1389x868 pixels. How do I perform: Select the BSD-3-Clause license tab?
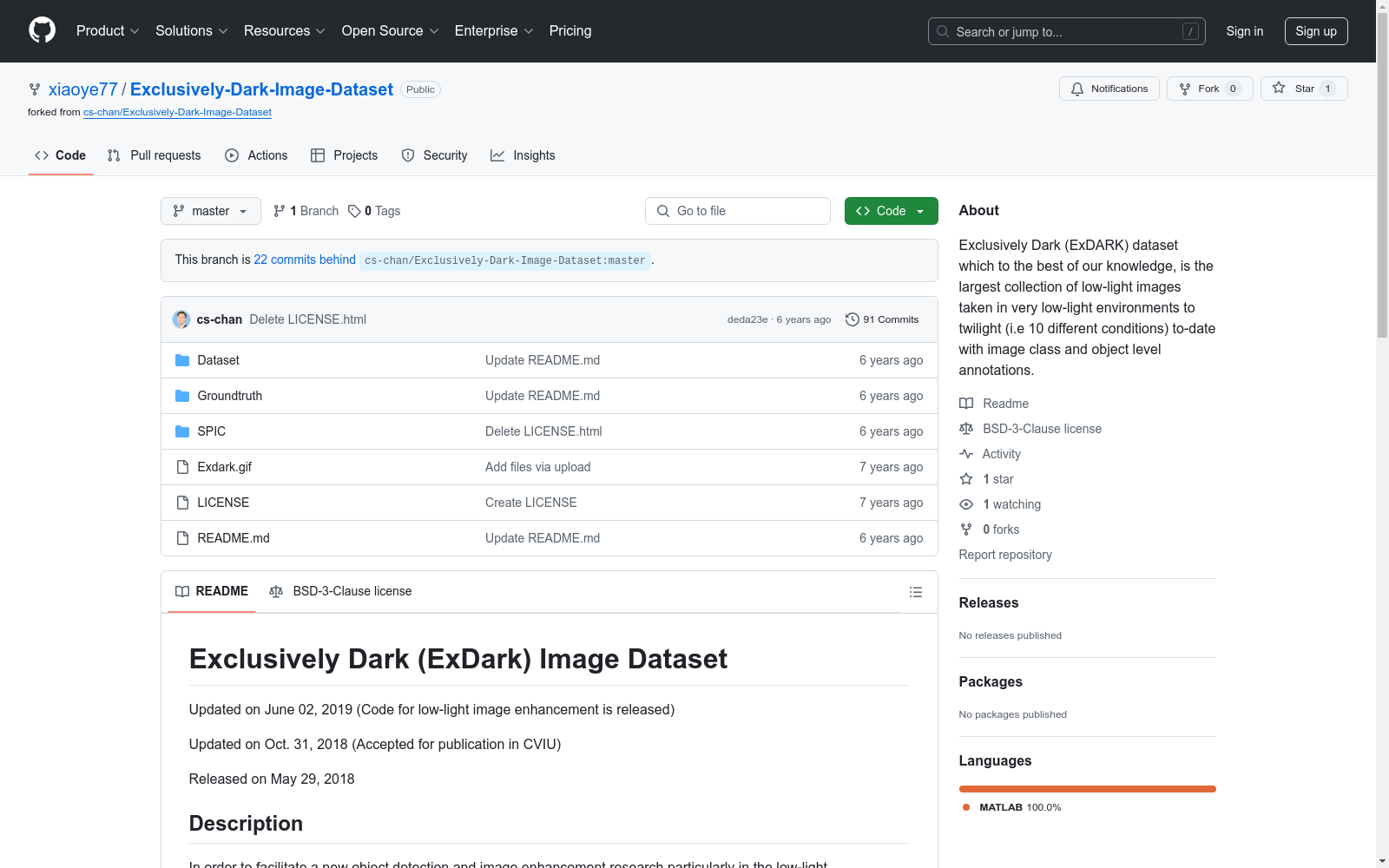click(341, 591)
